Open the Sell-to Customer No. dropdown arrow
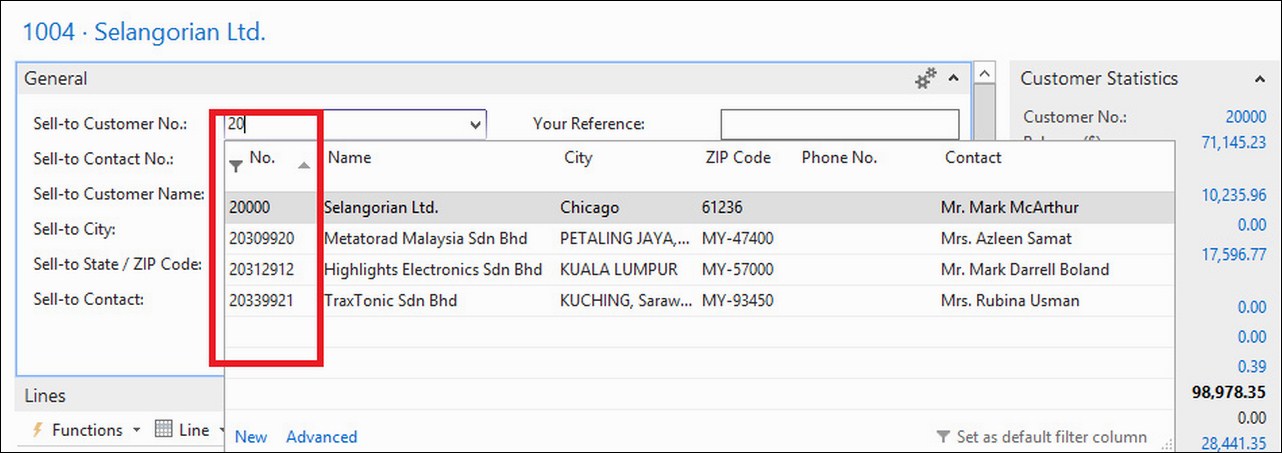This screenshot has width=1282, height=453. 475,124
